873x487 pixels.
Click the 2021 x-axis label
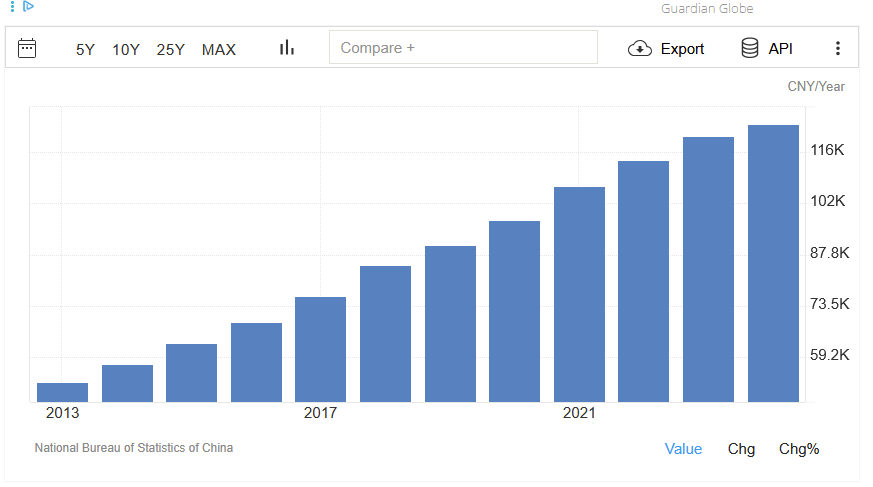(579, 413)
